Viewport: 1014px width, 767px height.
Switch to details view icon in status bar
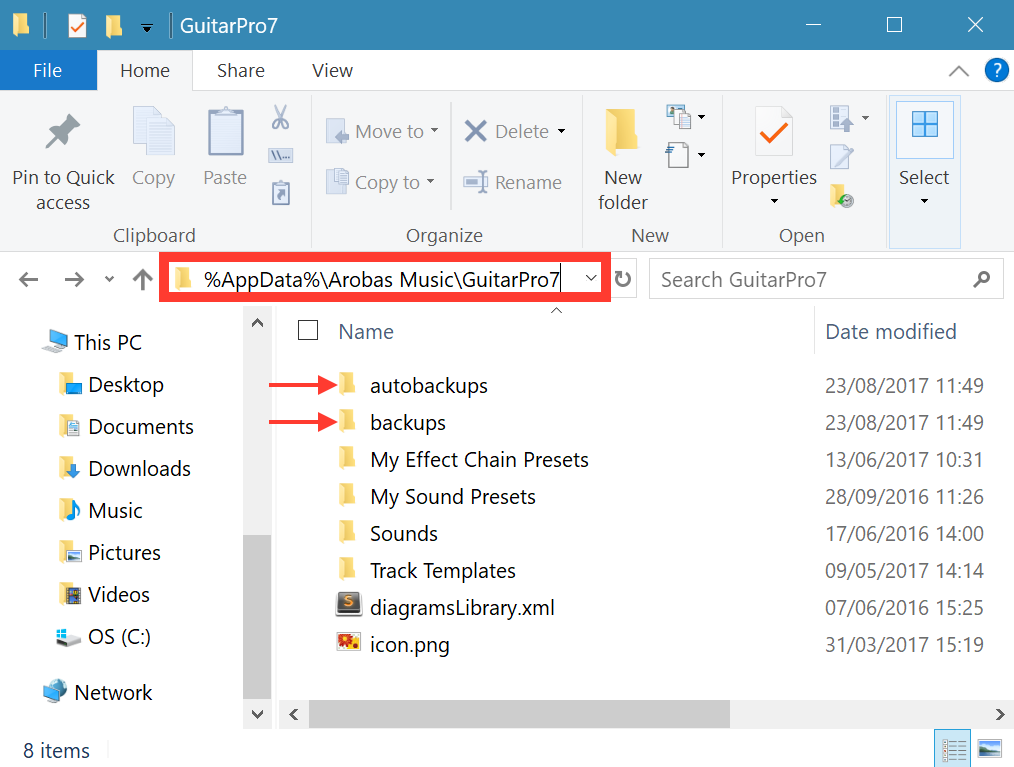pos(955,749)
